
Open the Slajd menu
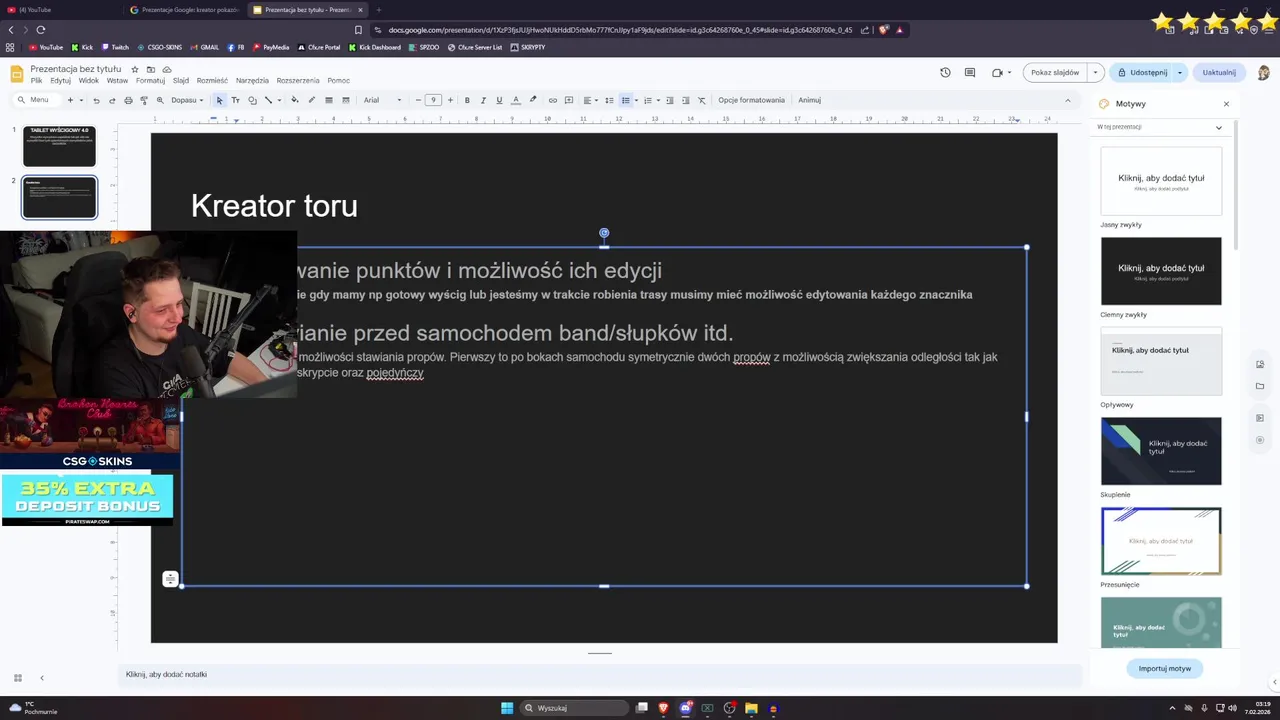(x=181, y=81)
